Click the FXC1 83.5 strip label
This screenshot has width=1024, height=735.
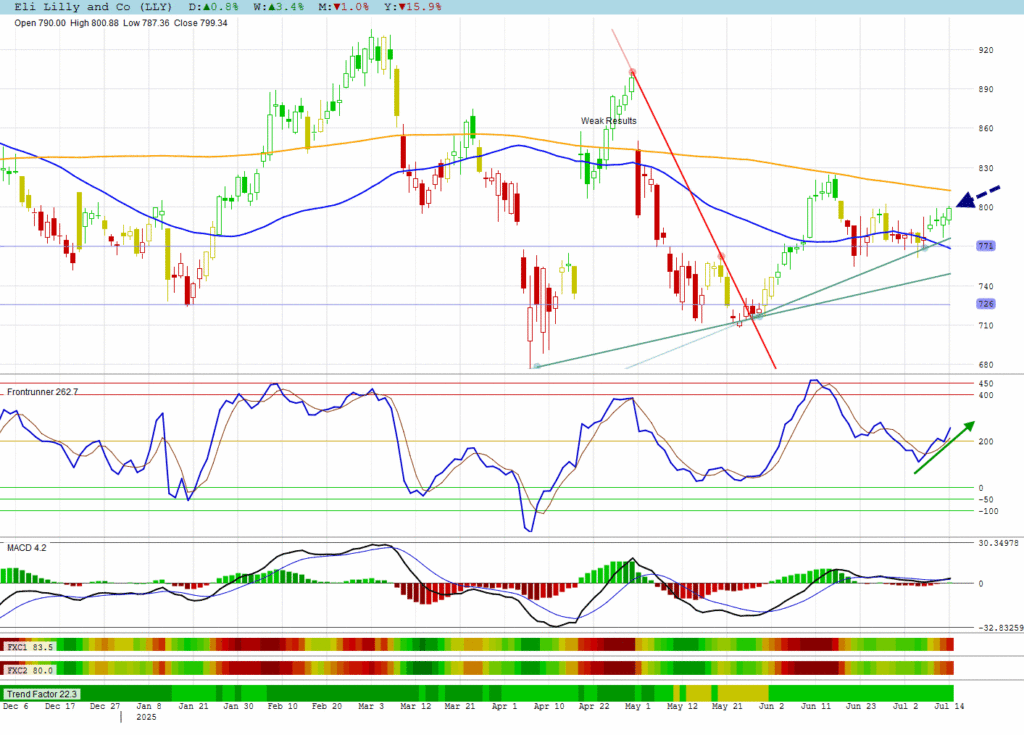[x=29, y=647]
